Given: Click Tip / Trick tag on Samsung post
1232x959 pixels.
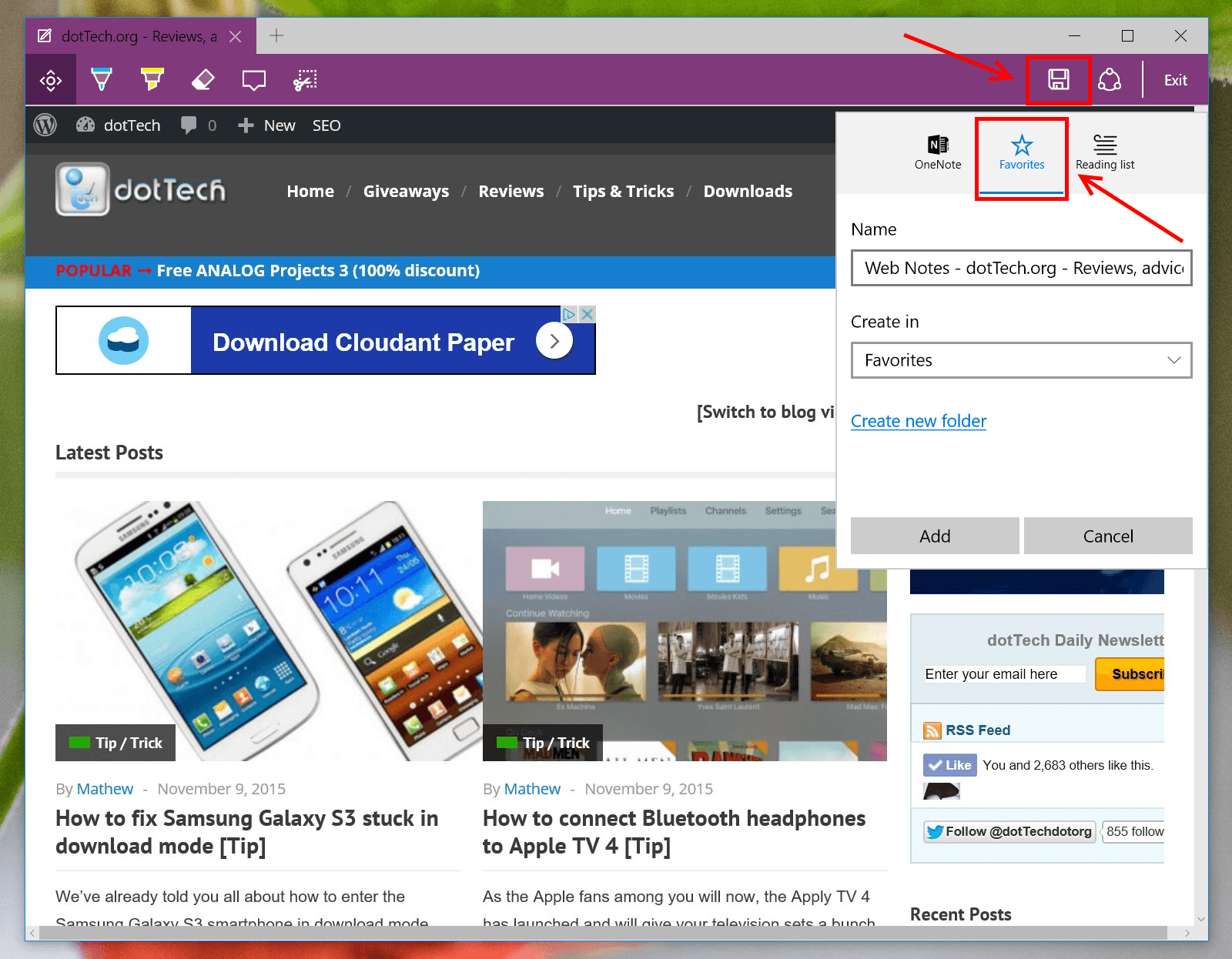Looking at the screenshot, I should pos(115,743).
